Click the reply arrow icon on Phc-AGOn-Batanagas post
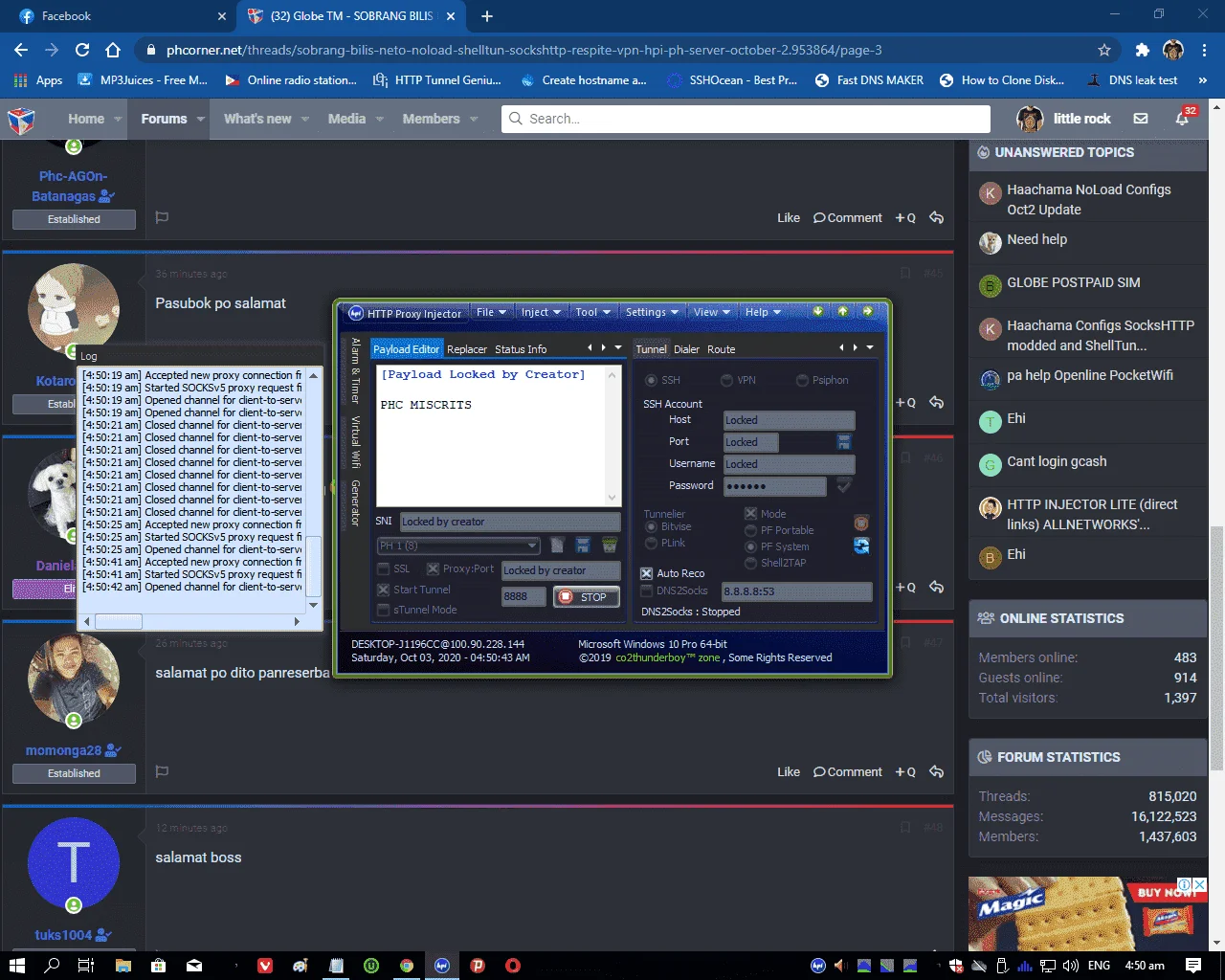Screen dimensions: 1225x980 click(x=936, y=217)
